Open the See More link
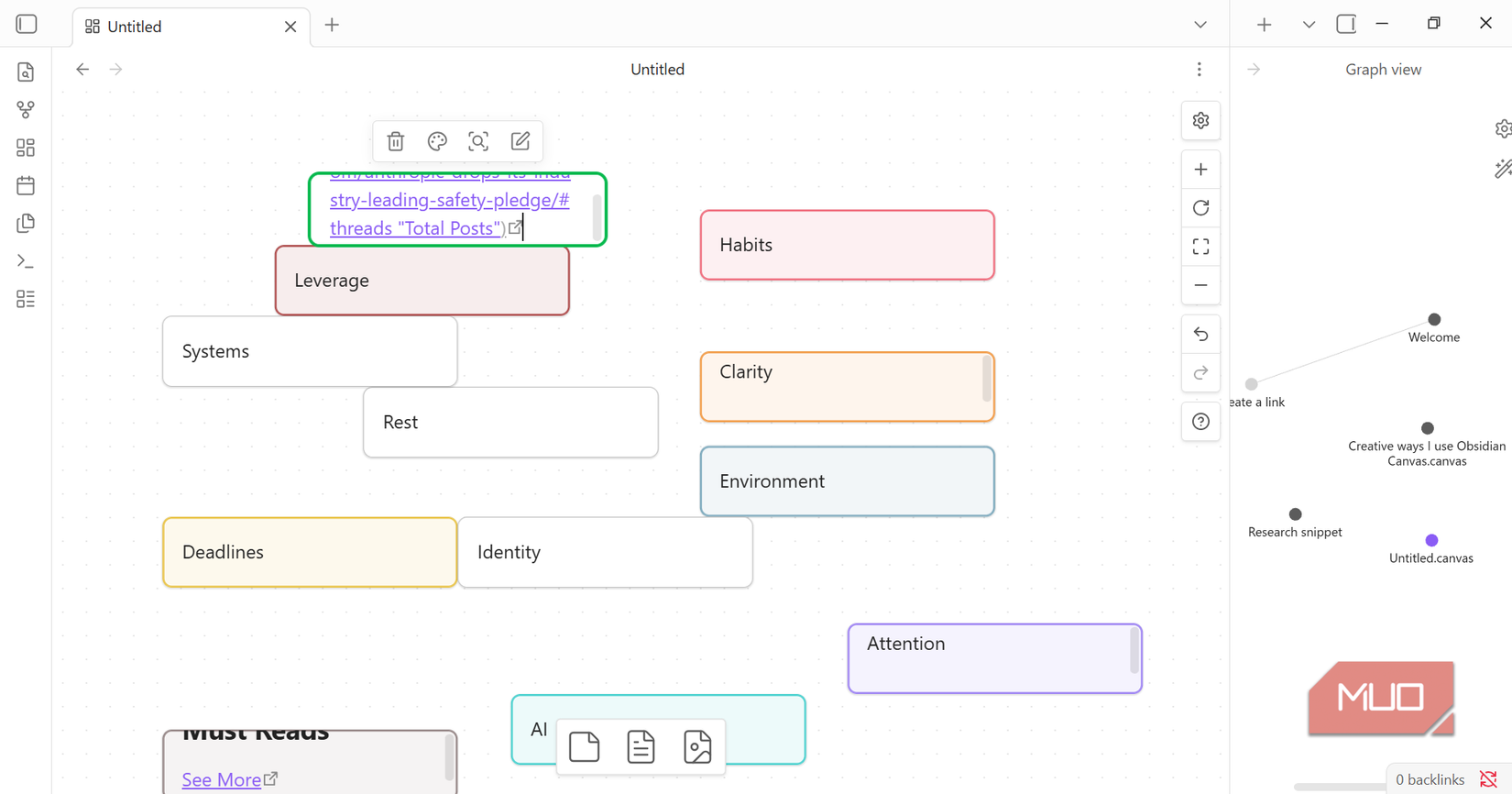 pos(222,779)
